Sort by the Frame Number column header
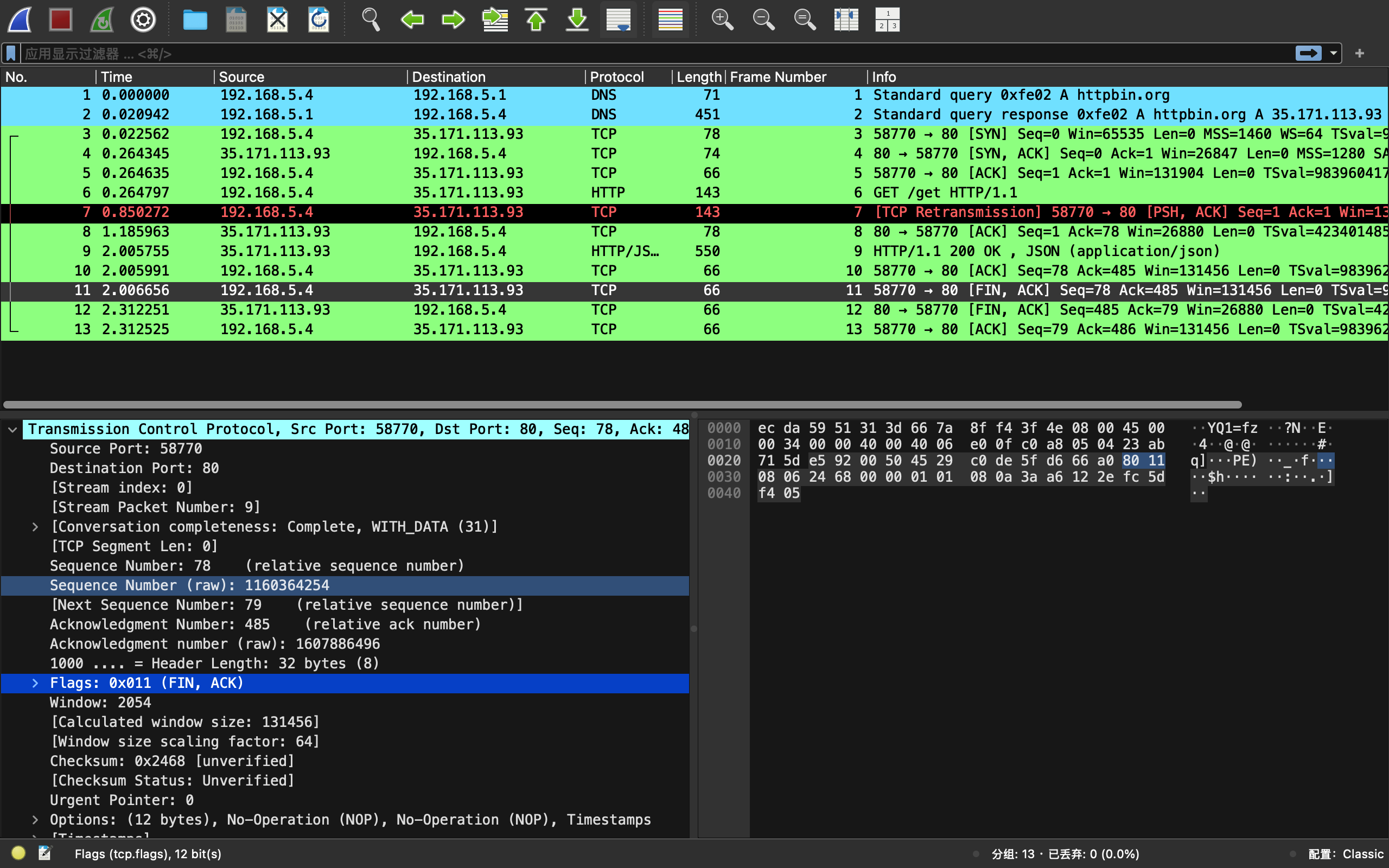The width and height of the screenshot is (1389, 868). coord(796,77)
